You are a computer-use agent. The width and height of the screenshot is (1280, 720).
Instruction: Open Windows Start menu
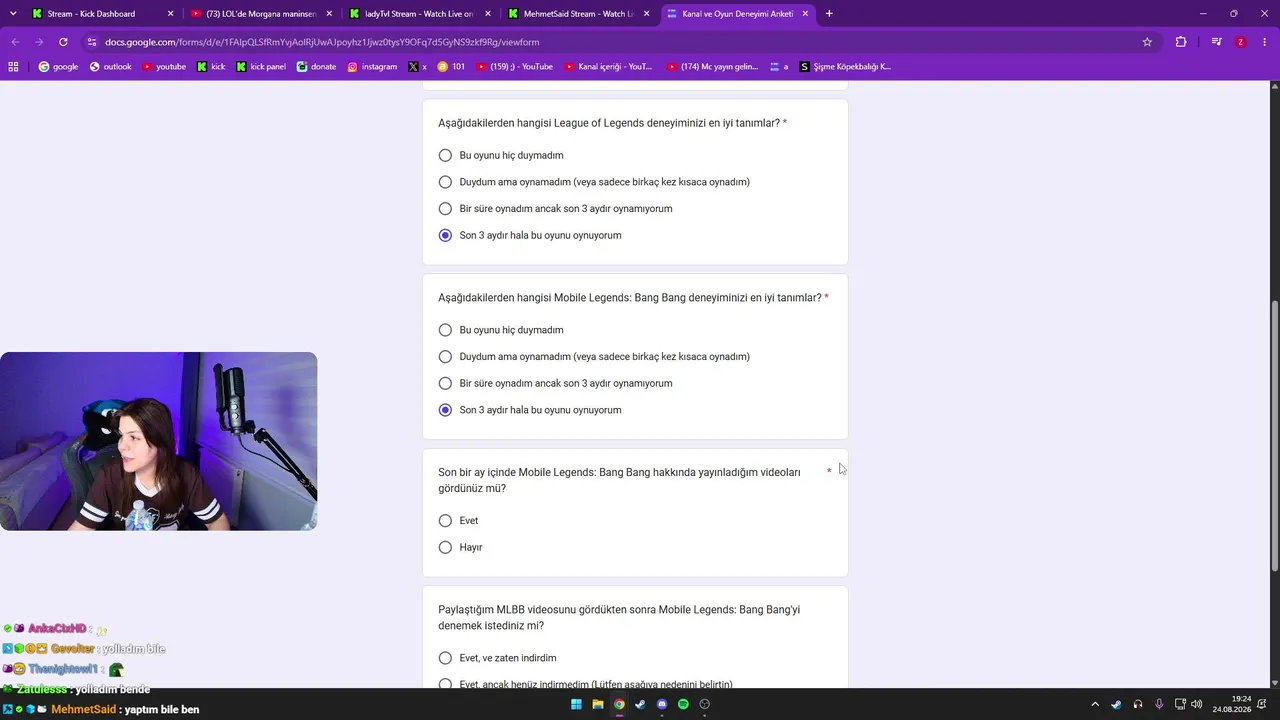point(576,704)
